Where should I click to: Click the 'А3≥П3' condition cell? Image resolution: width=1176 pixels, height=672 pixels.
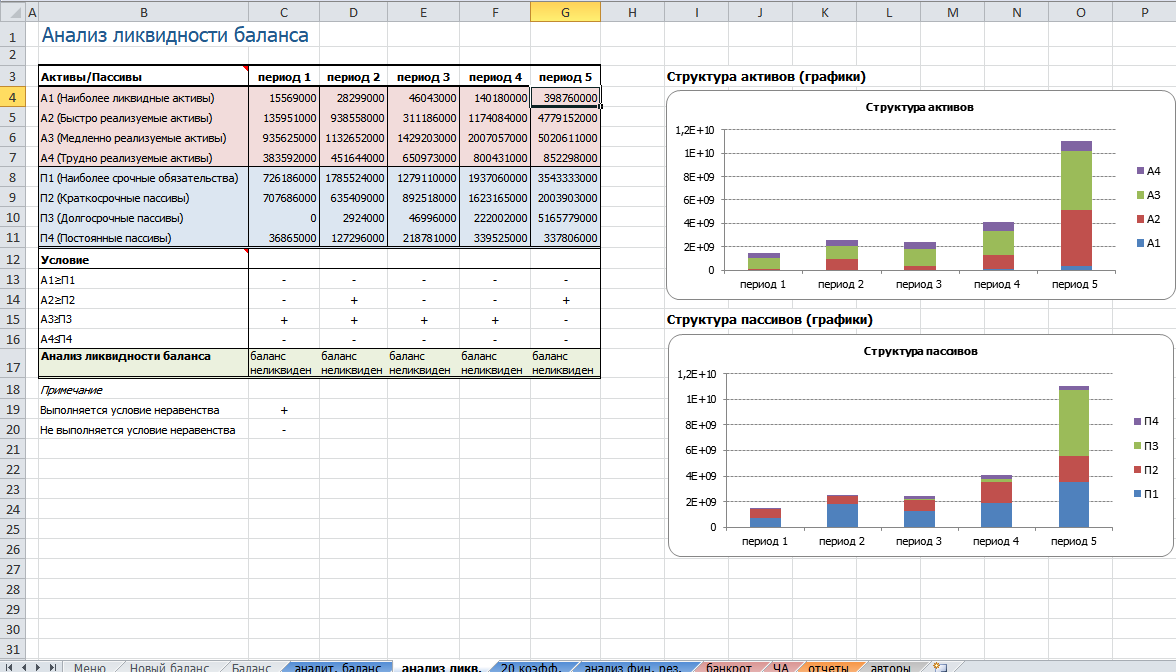coord(143,320)
